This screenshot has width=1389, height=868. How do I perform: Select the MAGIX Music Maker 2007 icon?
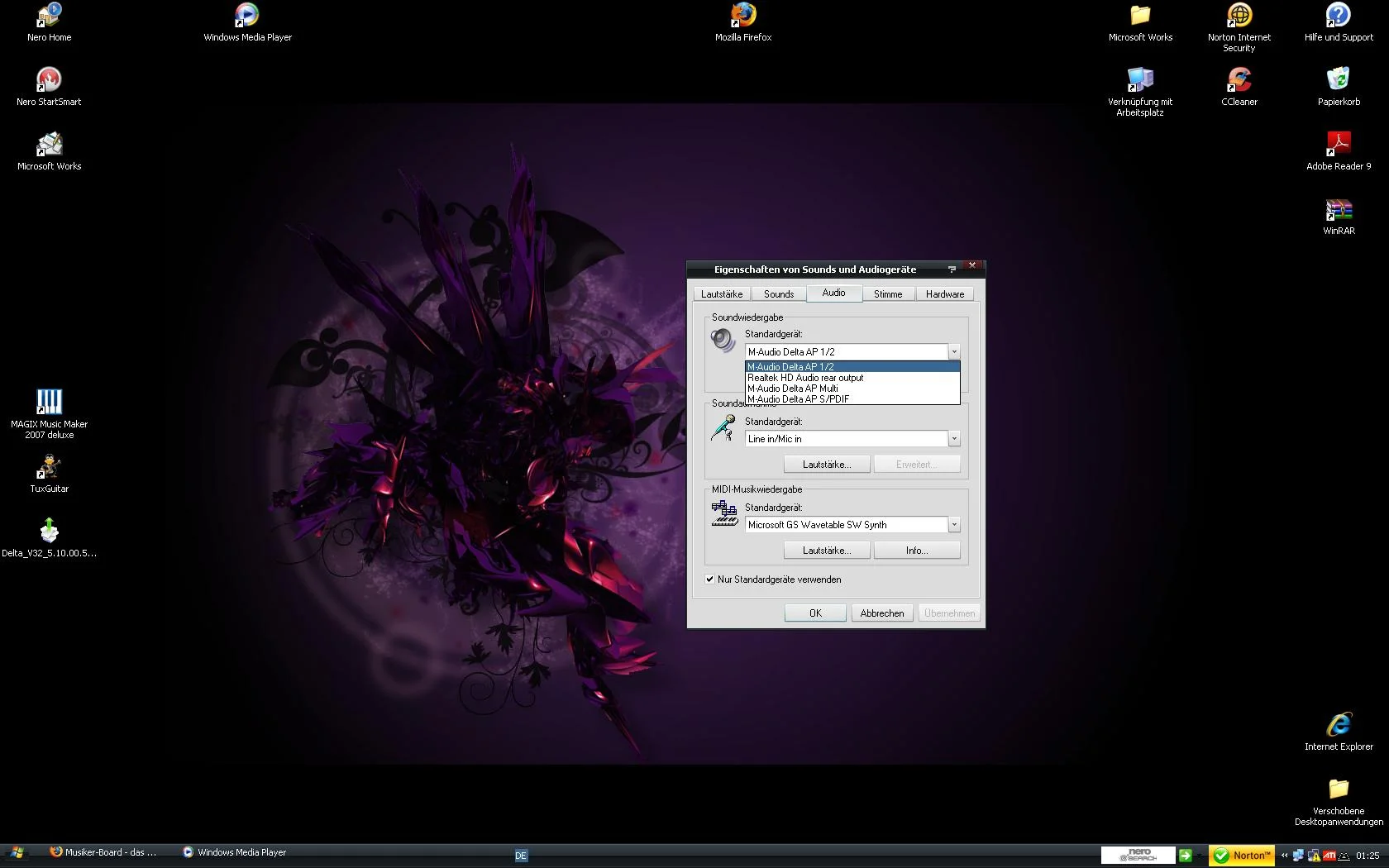pos(49,403)
